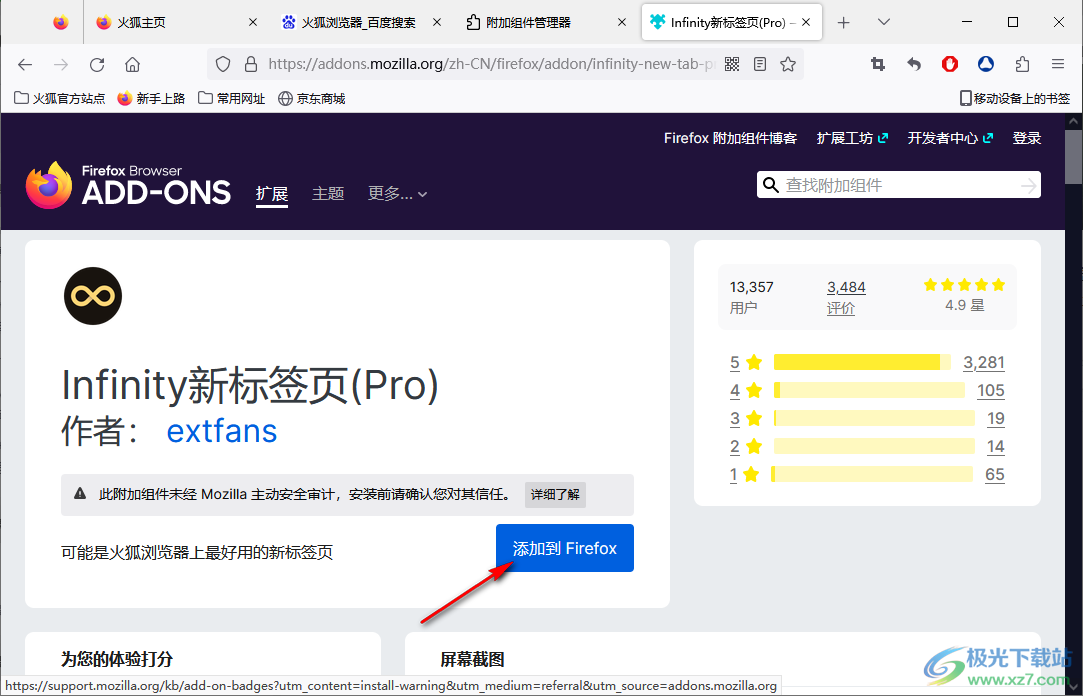Show site security padlock info
Screen dimensions: 1083x696
(251, 64)
